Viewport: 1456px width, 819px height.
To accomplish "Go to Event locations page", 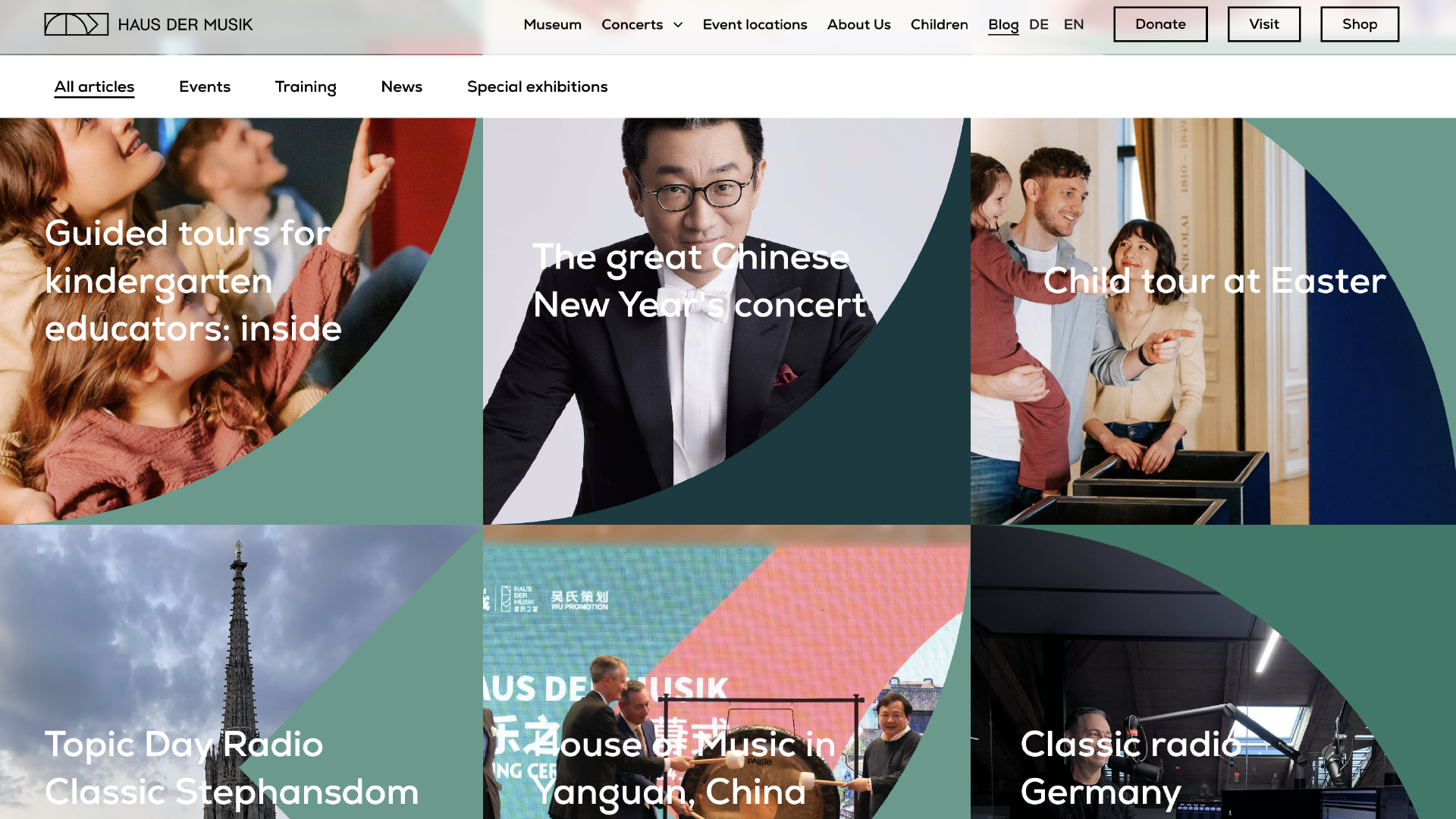I will [755, 24].
